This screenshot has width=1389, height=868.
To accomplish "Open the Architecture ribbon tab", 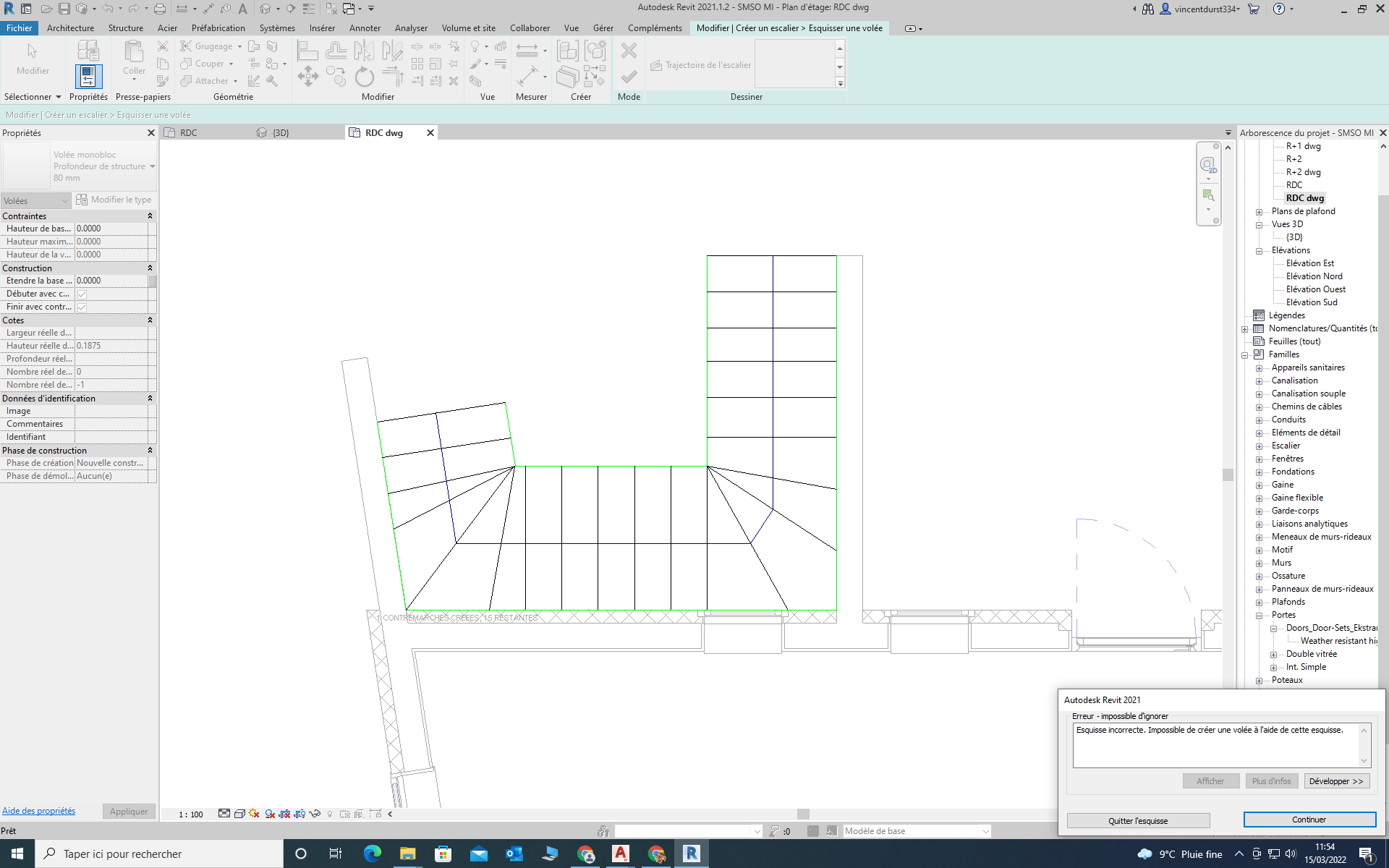I will [x=70, y=28].
